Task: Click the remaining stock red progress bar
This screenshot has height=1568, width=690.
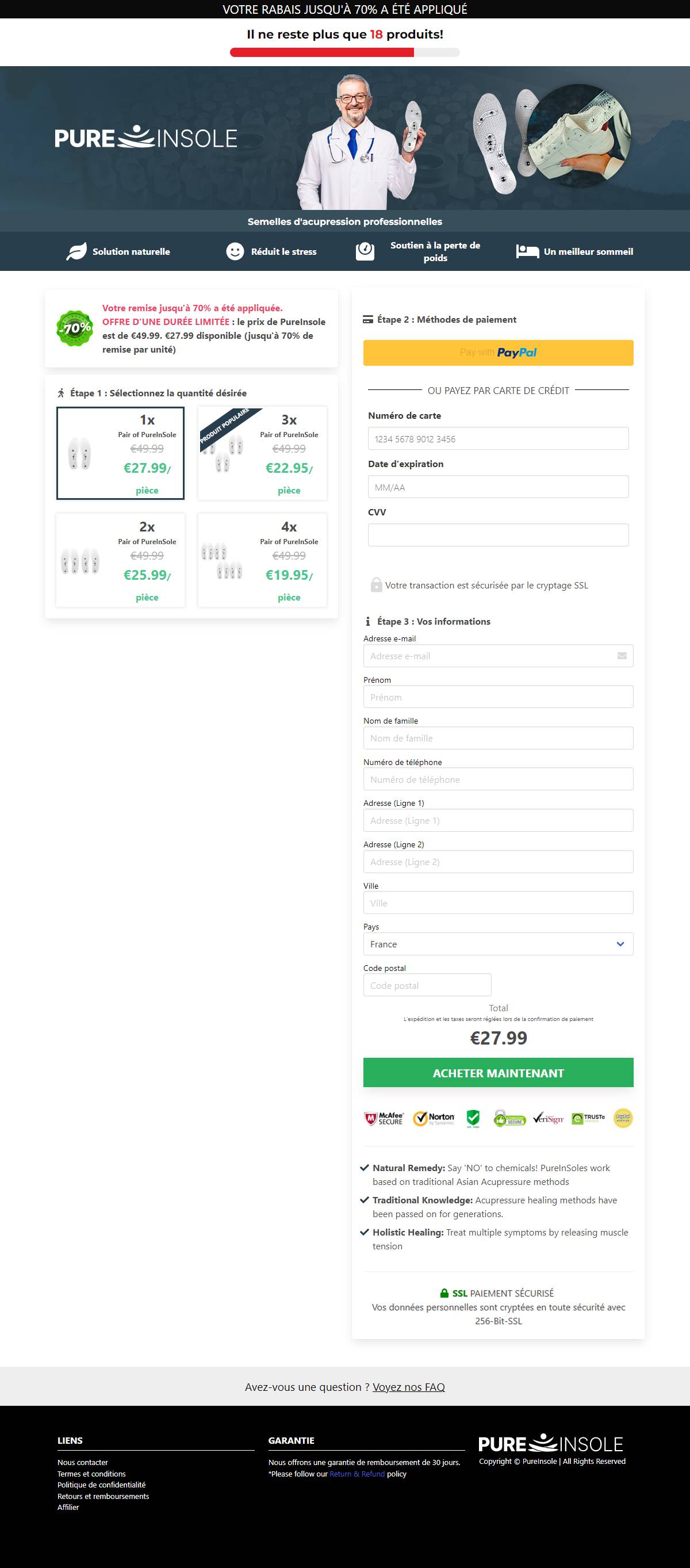Action: [322, 53]
